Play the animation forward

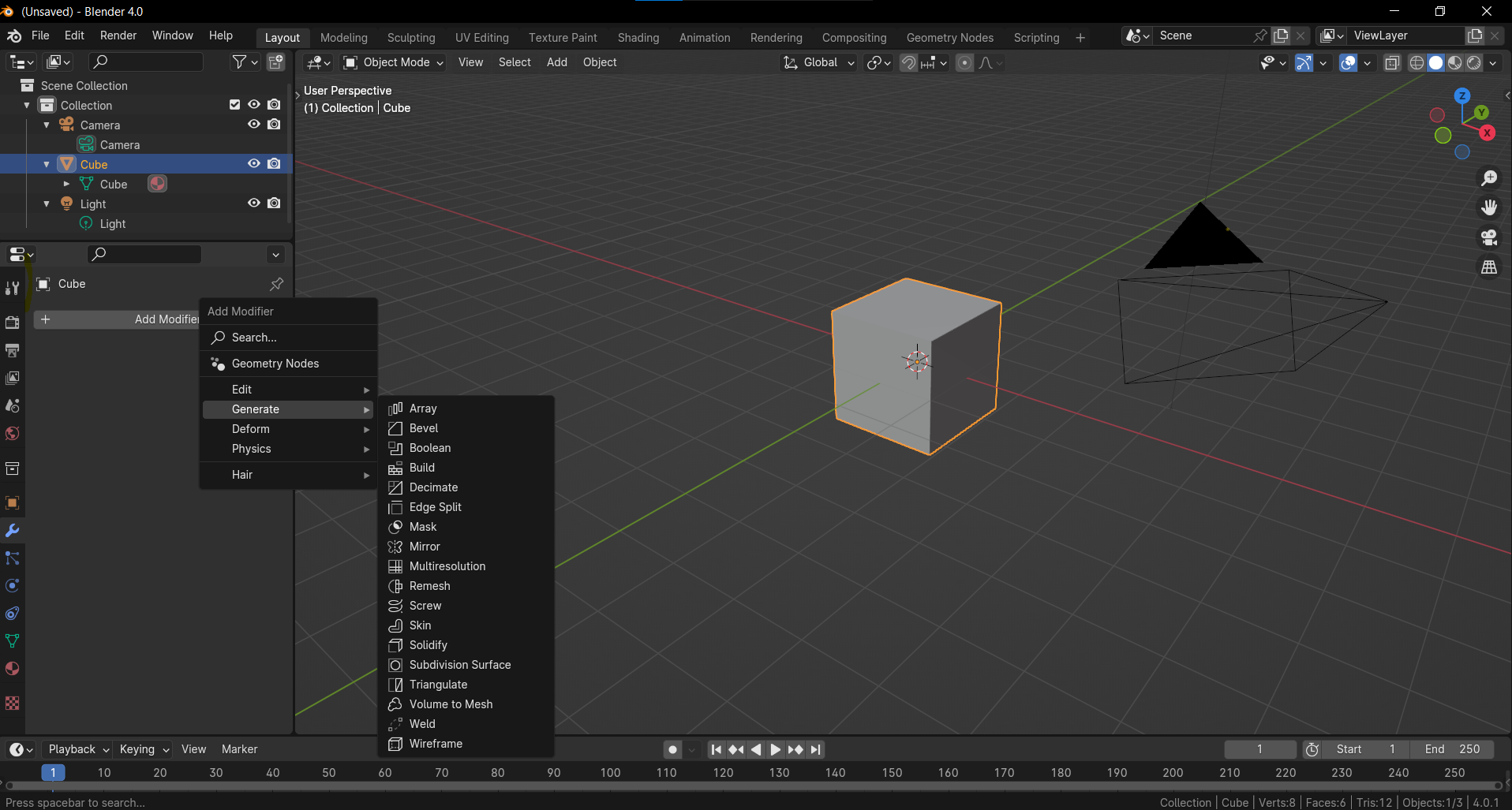(776, 750)
